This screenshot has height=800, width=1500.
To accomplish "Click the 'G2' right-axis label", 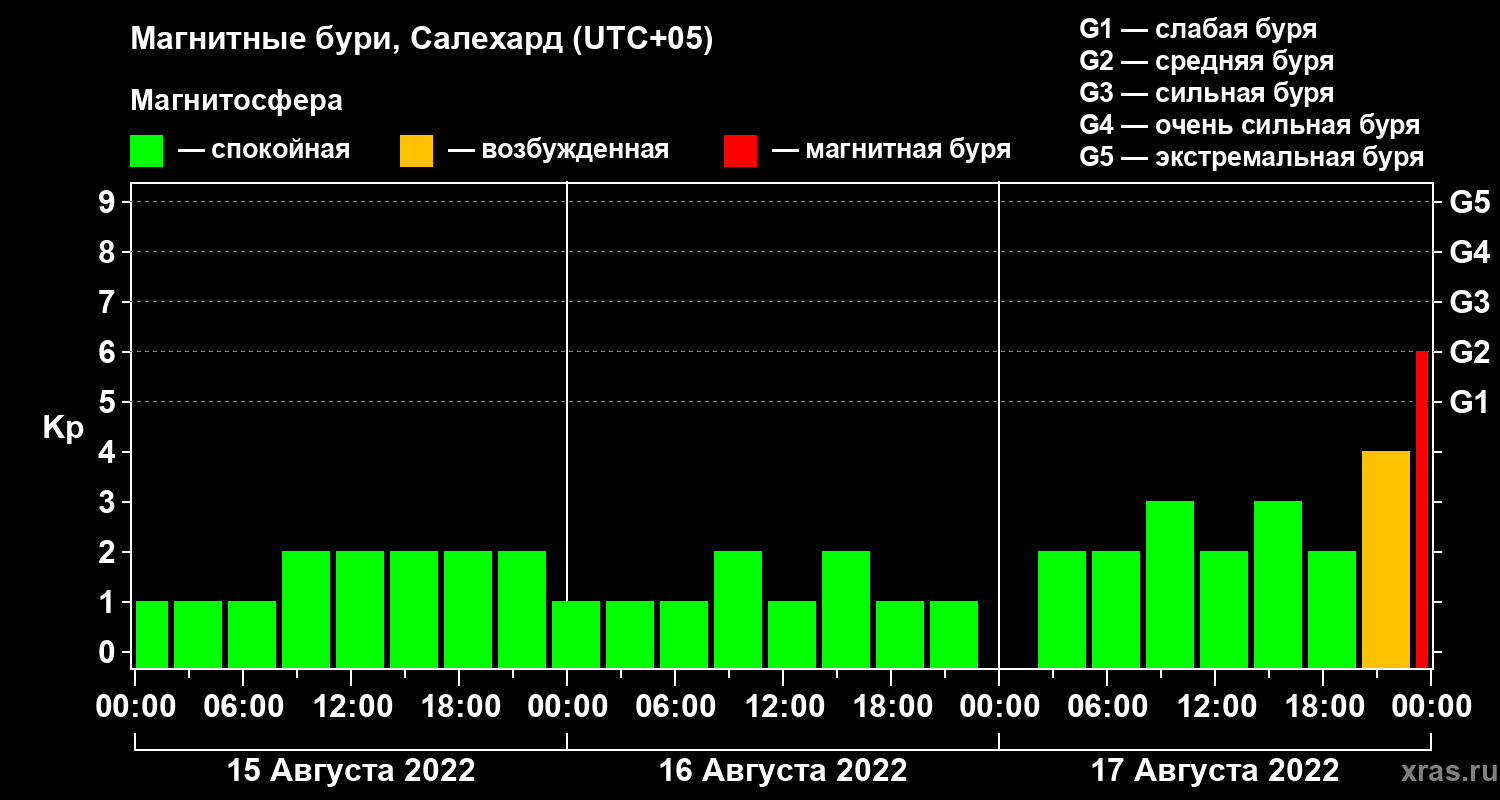I will click(x=1469, y=352).
